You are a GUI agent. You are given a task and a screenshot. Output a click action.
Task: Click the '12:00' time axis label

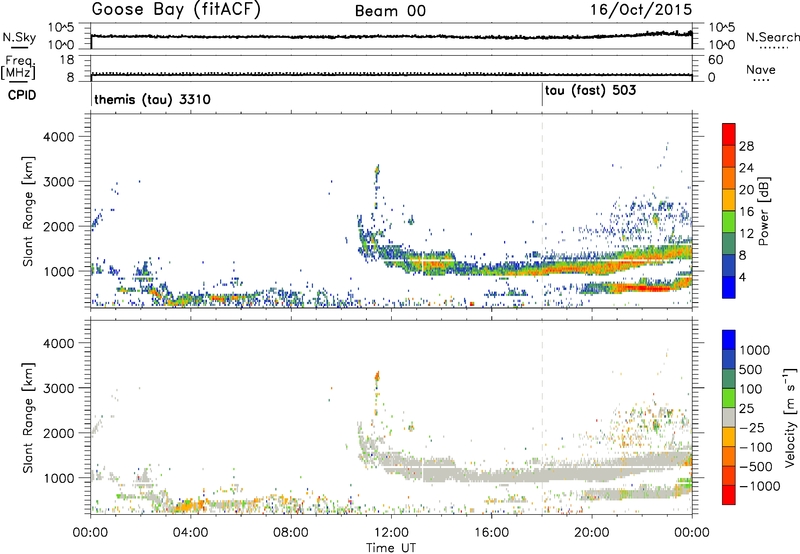pos(391,533)
